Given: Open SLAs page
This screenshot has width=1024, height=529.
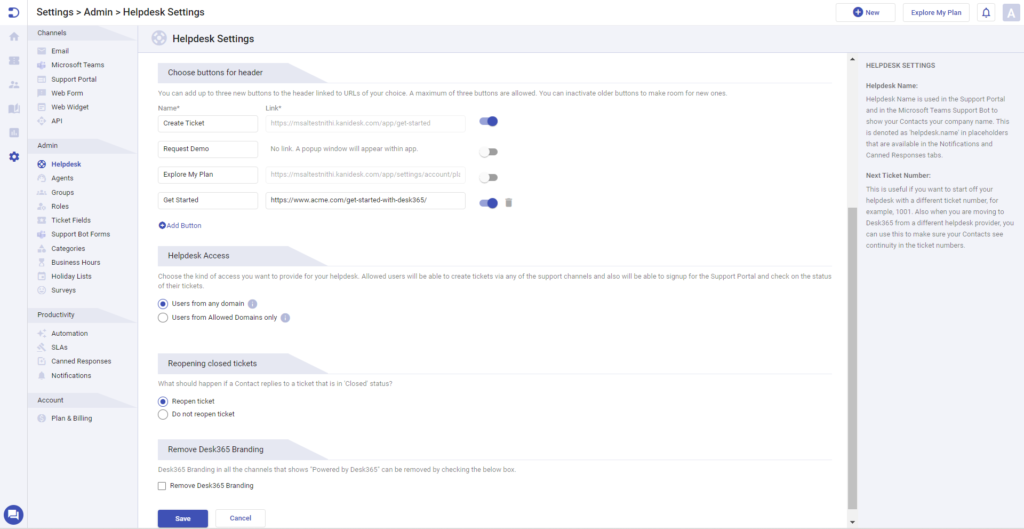Looking at the screenshot, I should 59,347.
